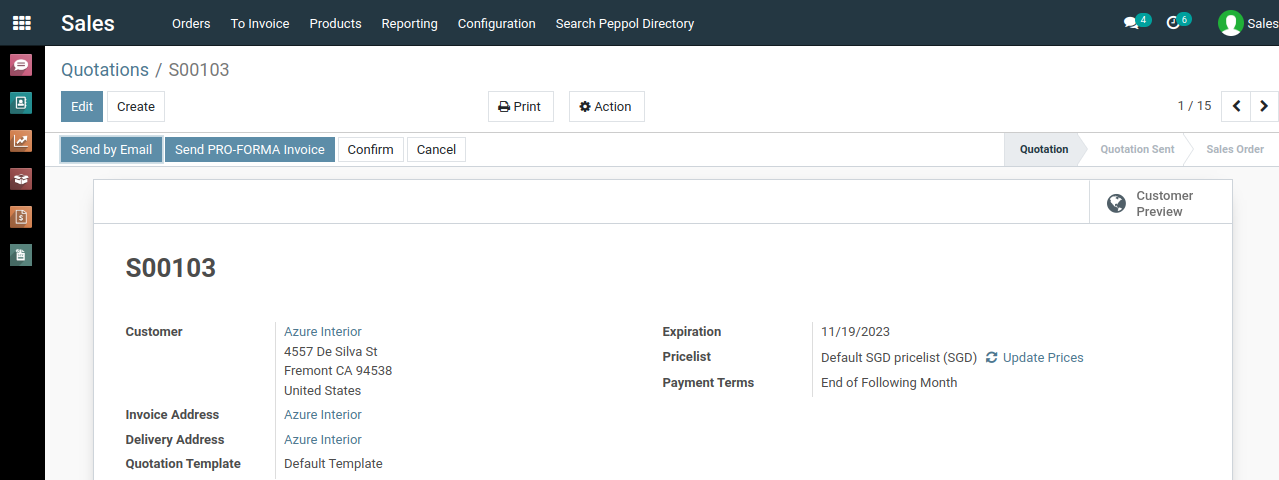
Task: Open the Reporting menu
Action: click(409, 23)
